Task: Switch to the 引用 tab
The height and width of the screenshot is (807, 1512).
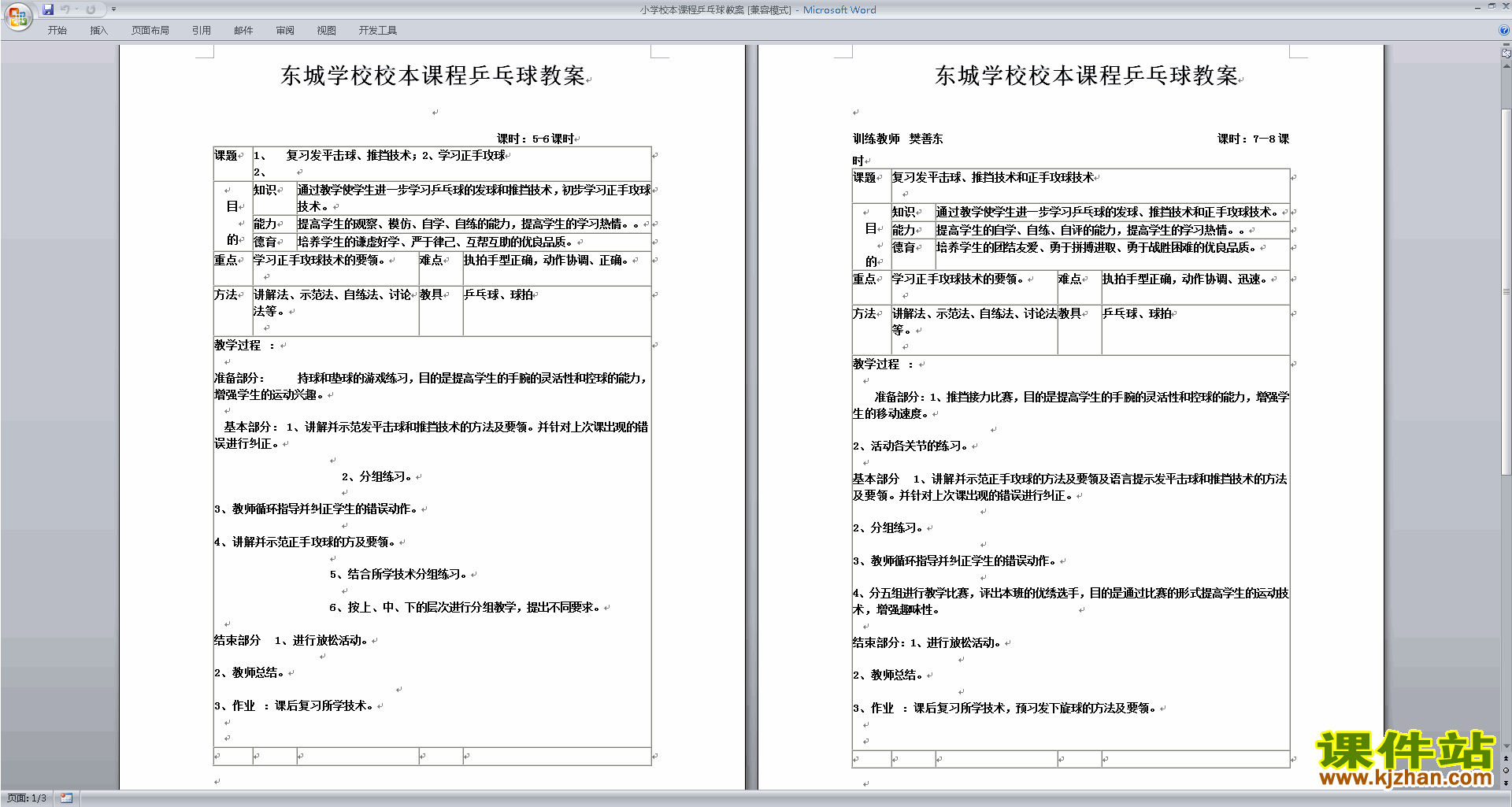Action: click(202, 31)
